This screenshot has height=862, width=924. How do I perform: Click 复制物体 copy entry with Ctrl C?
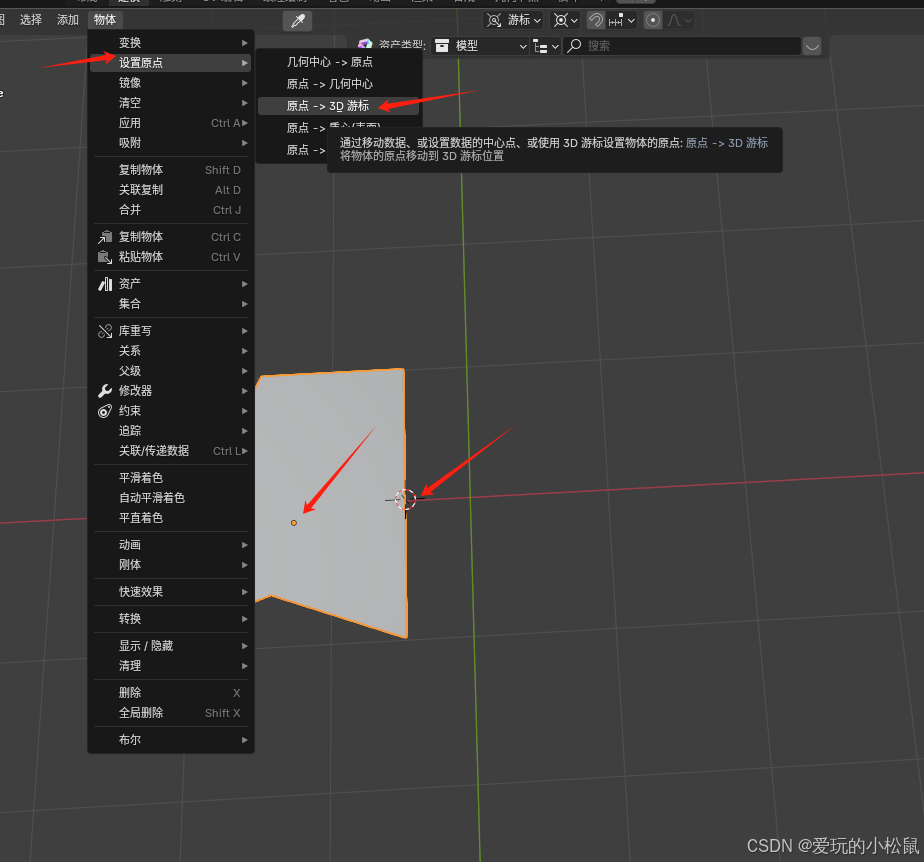point(171,237)
